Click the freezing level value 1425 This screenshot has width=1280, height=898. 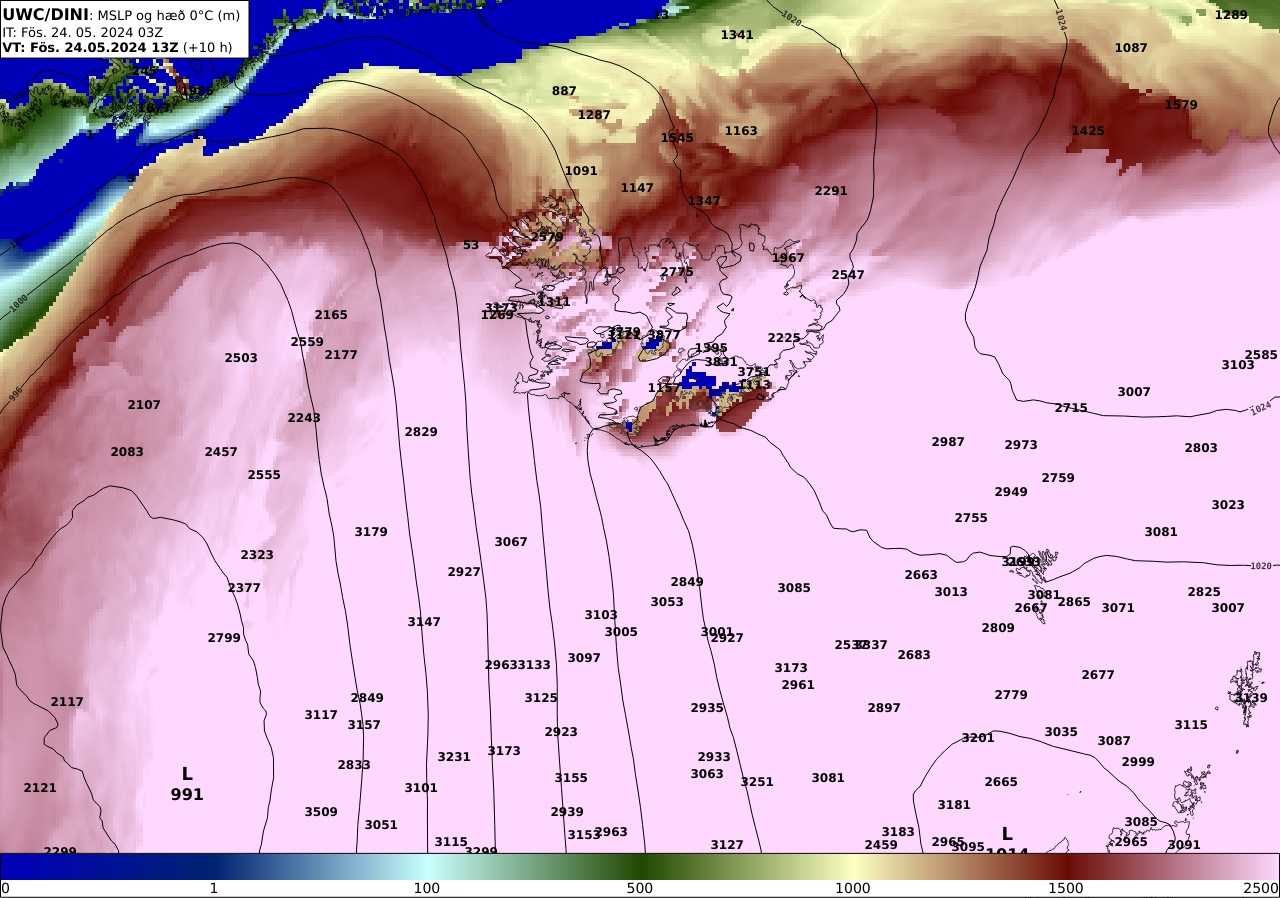point(1088,131)
